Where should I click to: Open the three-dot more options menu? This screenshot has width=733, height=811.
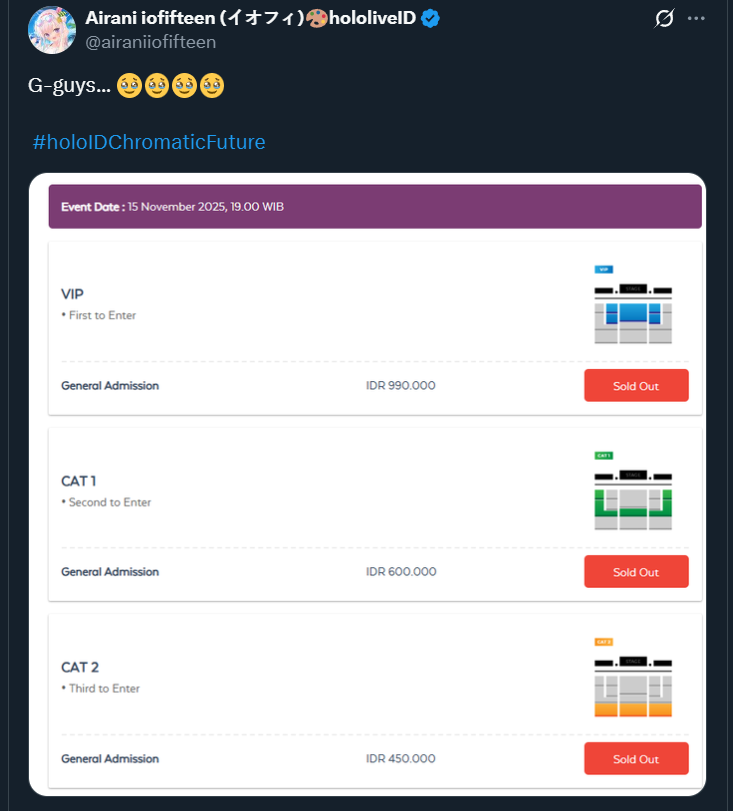point(696,19)
